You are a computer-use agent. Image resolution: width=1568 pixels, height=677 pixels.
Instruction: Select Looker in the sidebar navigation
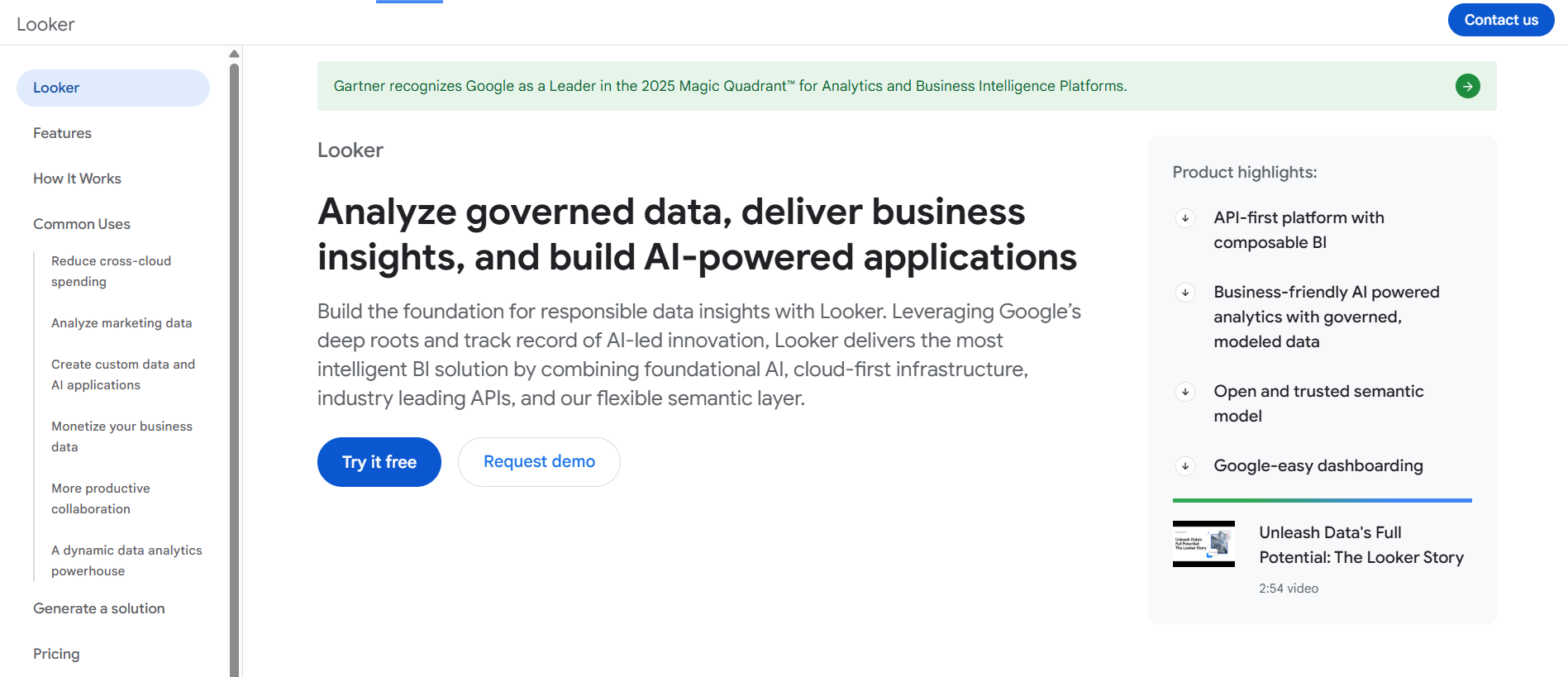click(x=113, y=88)
